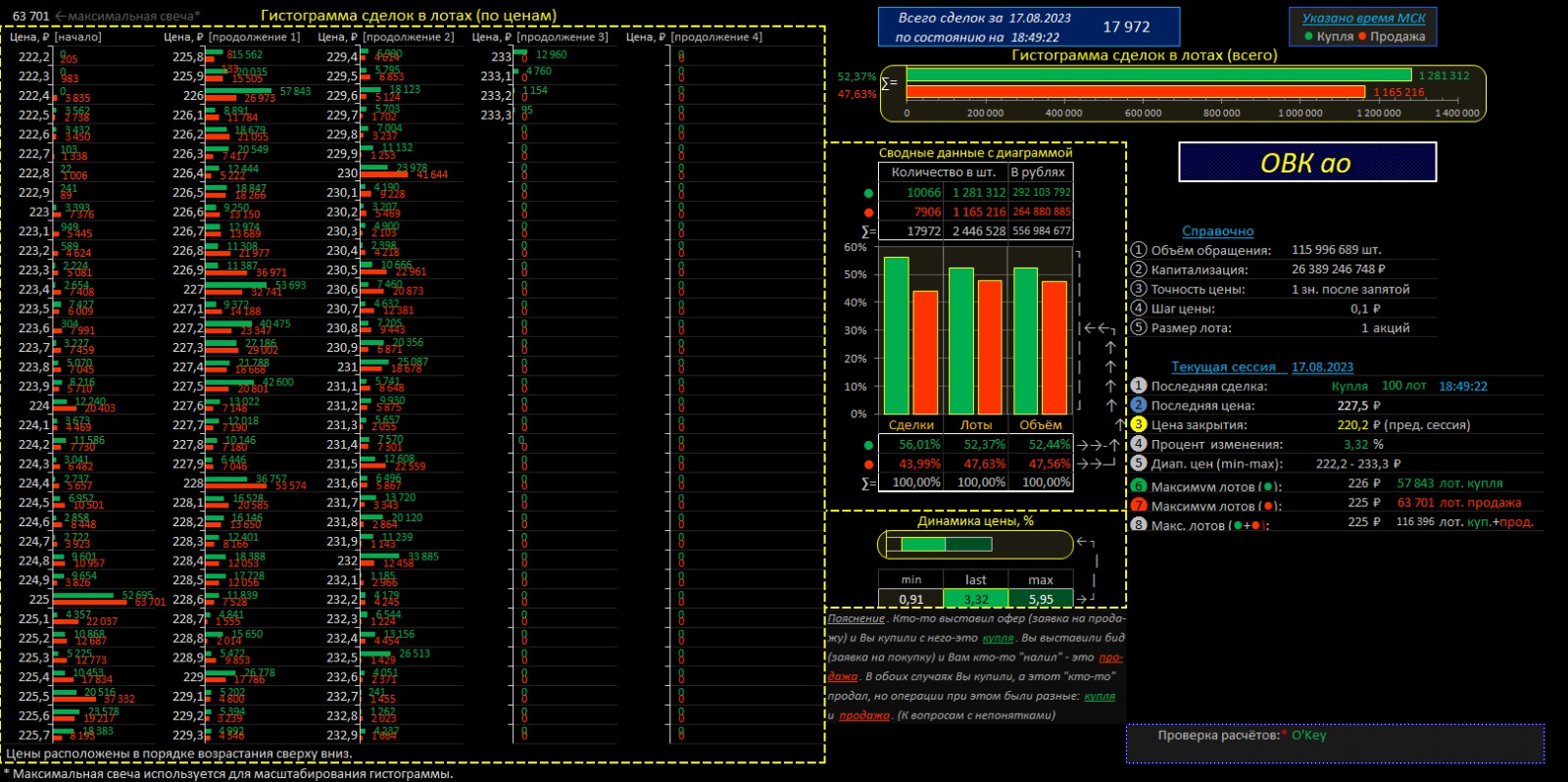Click histogram value 57 843 at price 226
Screen dimensions: 1568x782
[295, 91]
